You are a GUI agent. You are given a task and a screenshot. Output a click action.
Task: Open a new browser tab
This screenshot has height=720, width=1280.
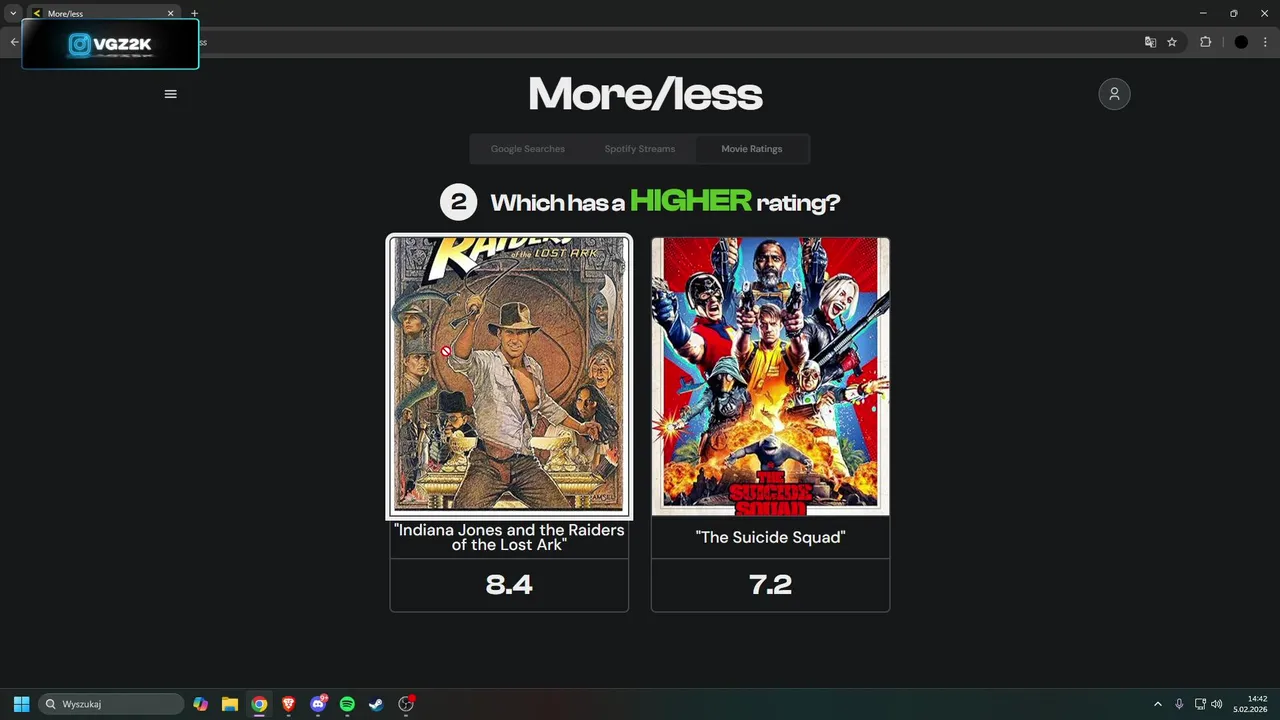[x=194, y=13]
